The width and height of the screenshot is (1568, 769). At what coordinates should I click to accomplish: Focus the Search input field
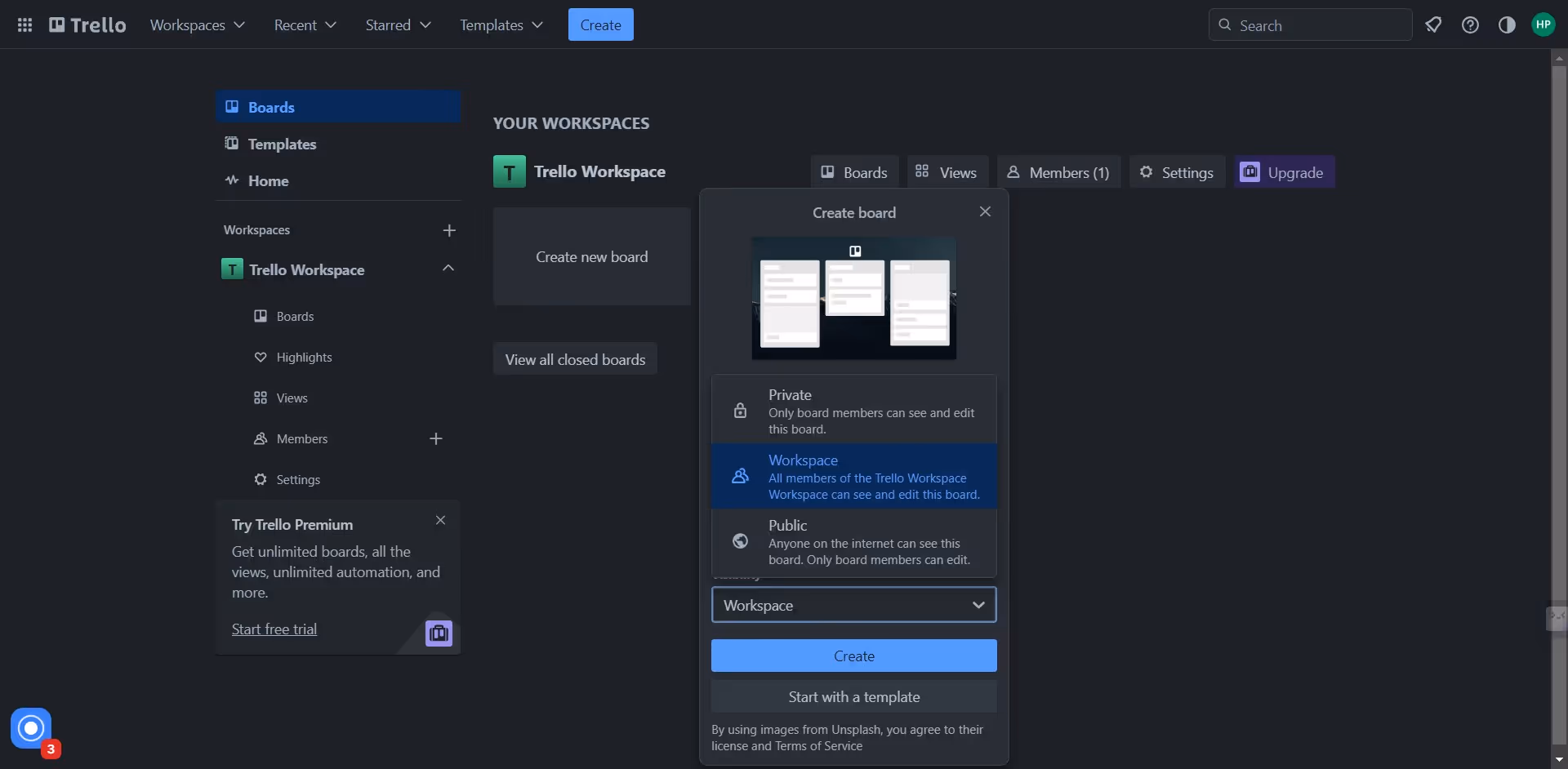coord(1310,25)
